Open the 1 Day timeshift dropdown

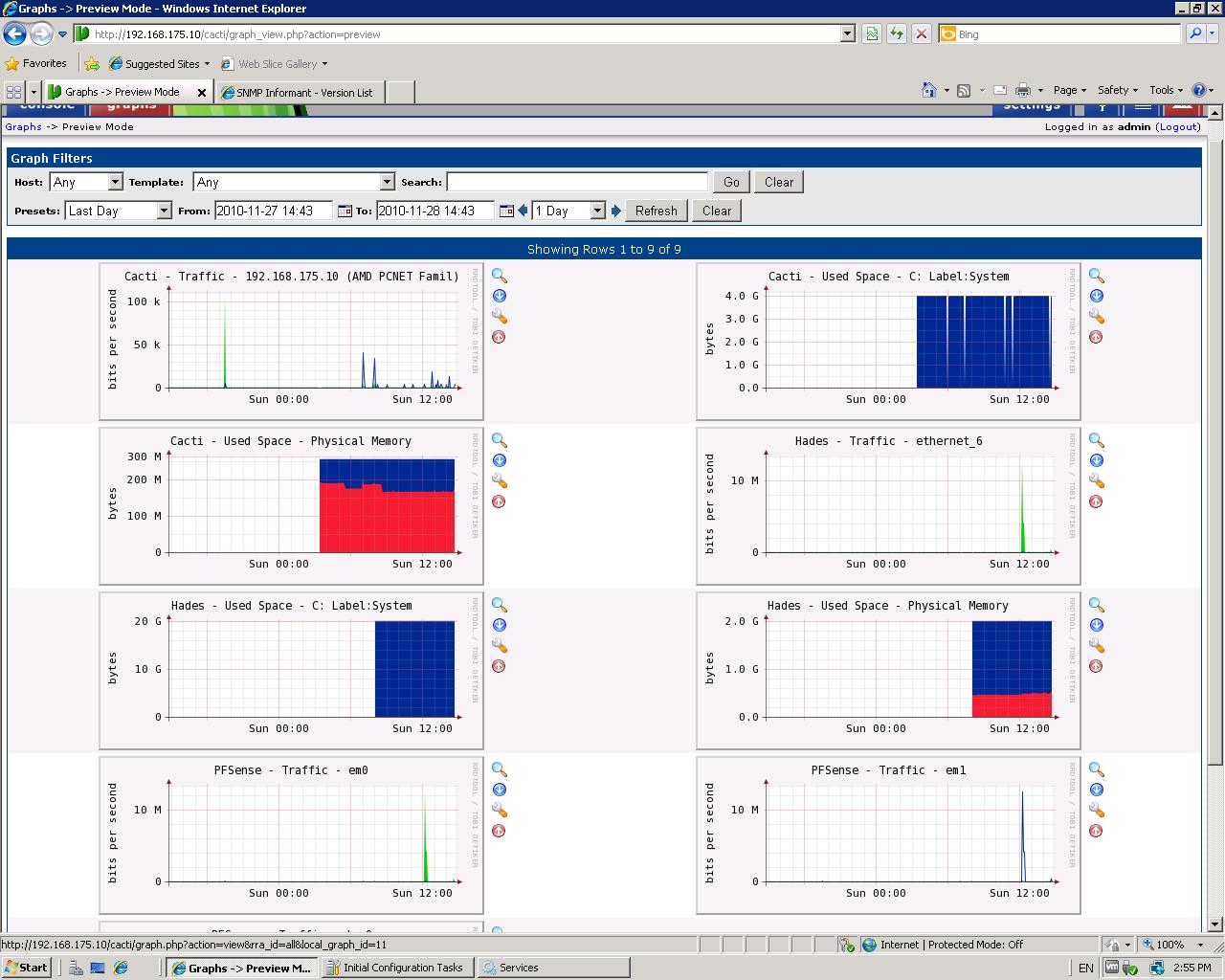[x=568, y=211]
